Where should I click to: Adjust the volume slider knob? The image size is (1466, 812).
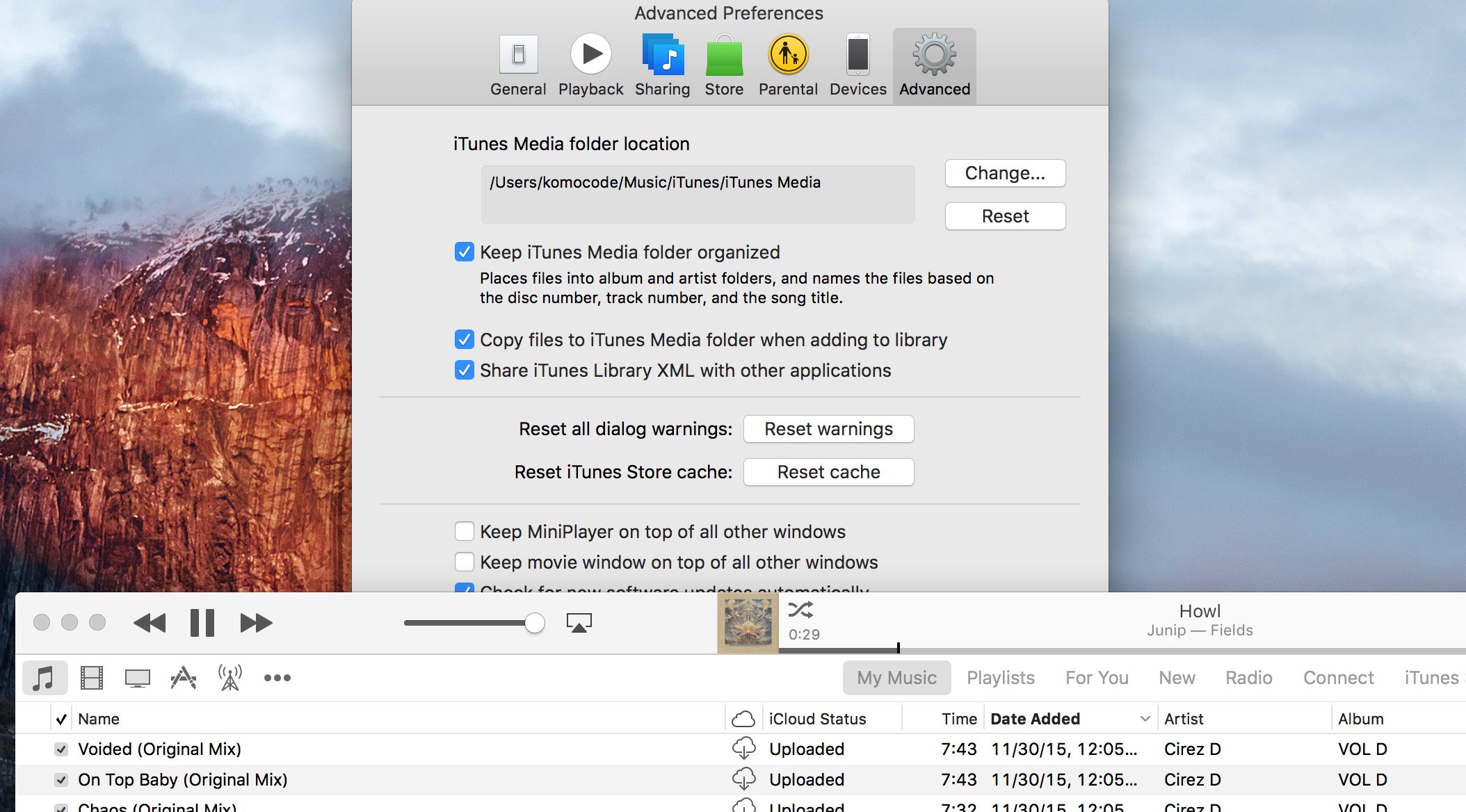[x=534, y=623]
